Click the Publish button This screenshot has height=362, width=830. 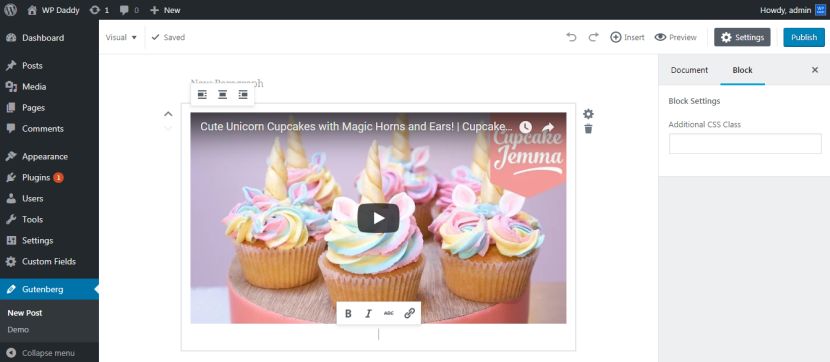coord(804,37)
